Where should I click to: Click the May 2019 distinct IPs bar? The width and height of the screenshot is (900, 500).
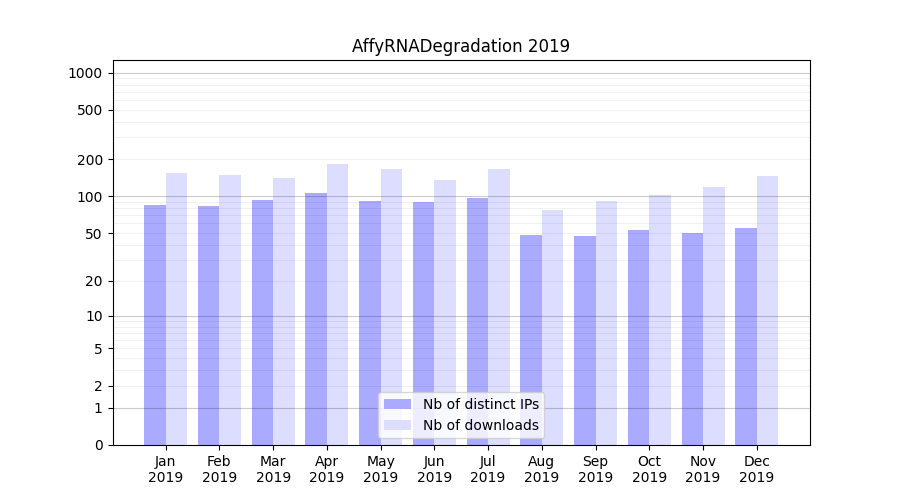pos(370,322)
